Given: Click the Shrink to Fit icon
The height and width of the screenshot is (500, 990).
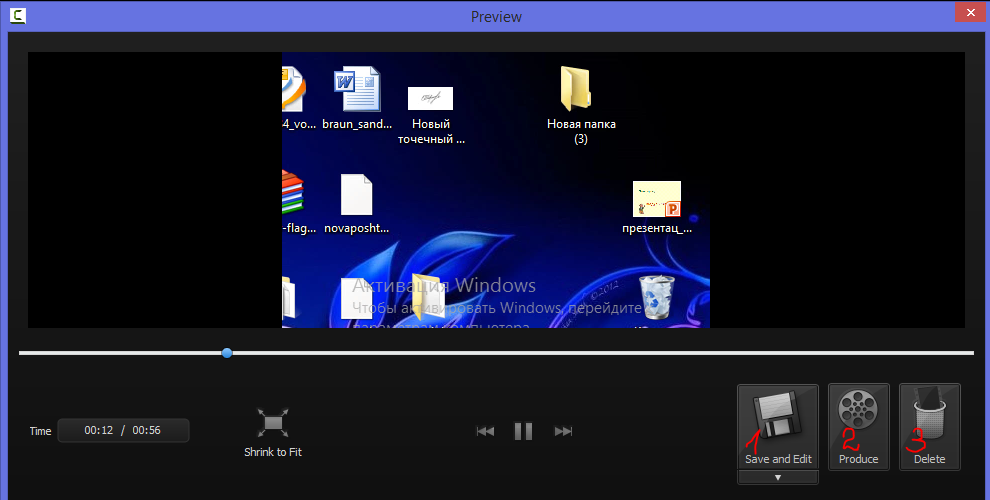Looking at the screenshot, I should point(273,423).
